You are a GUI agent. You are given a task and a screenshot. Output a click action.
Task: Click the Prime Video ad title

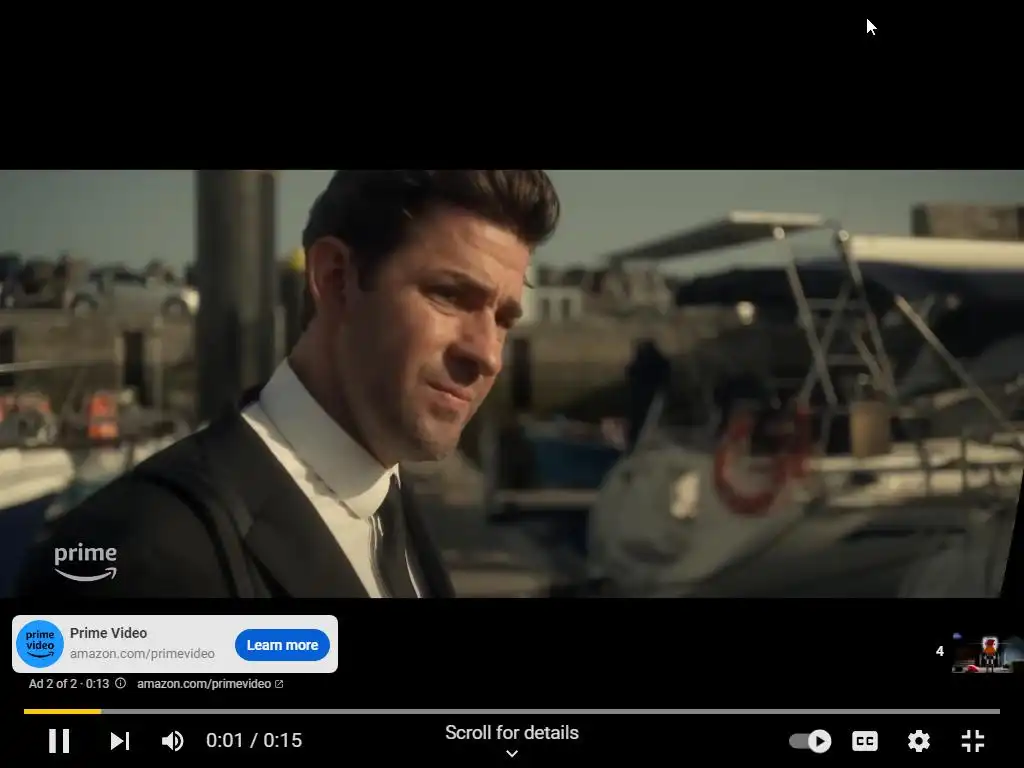tap(108, 633)
